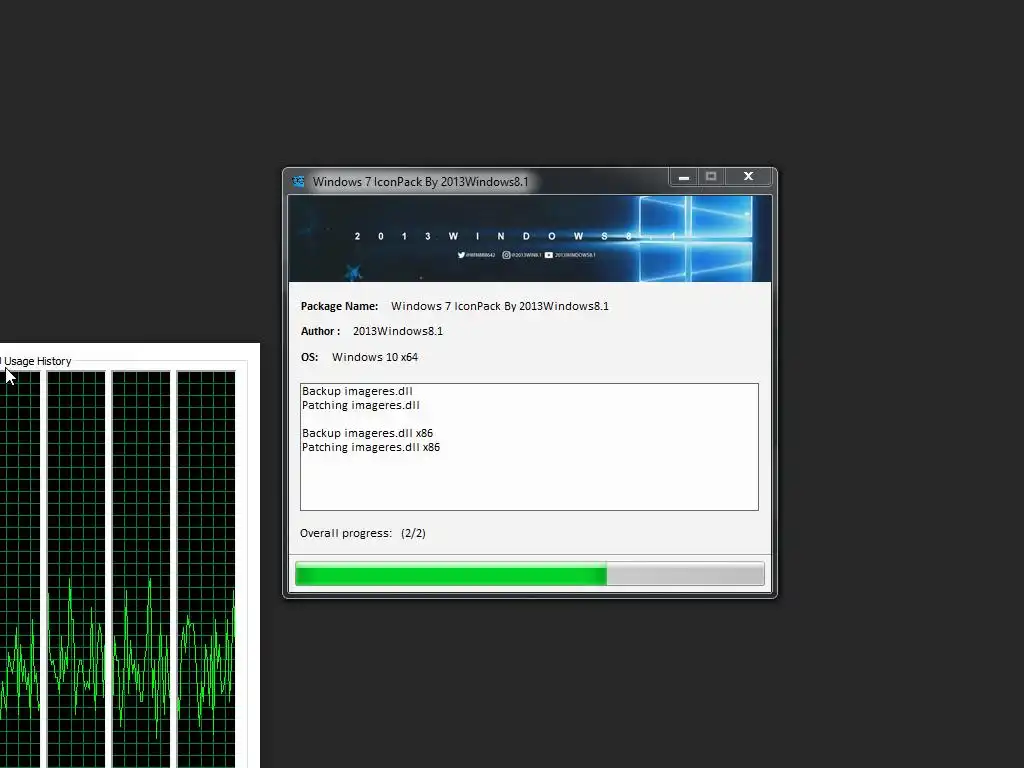Close the Windows 7 IconPack window
1024x768 pixels.
(x=748, y=177)
